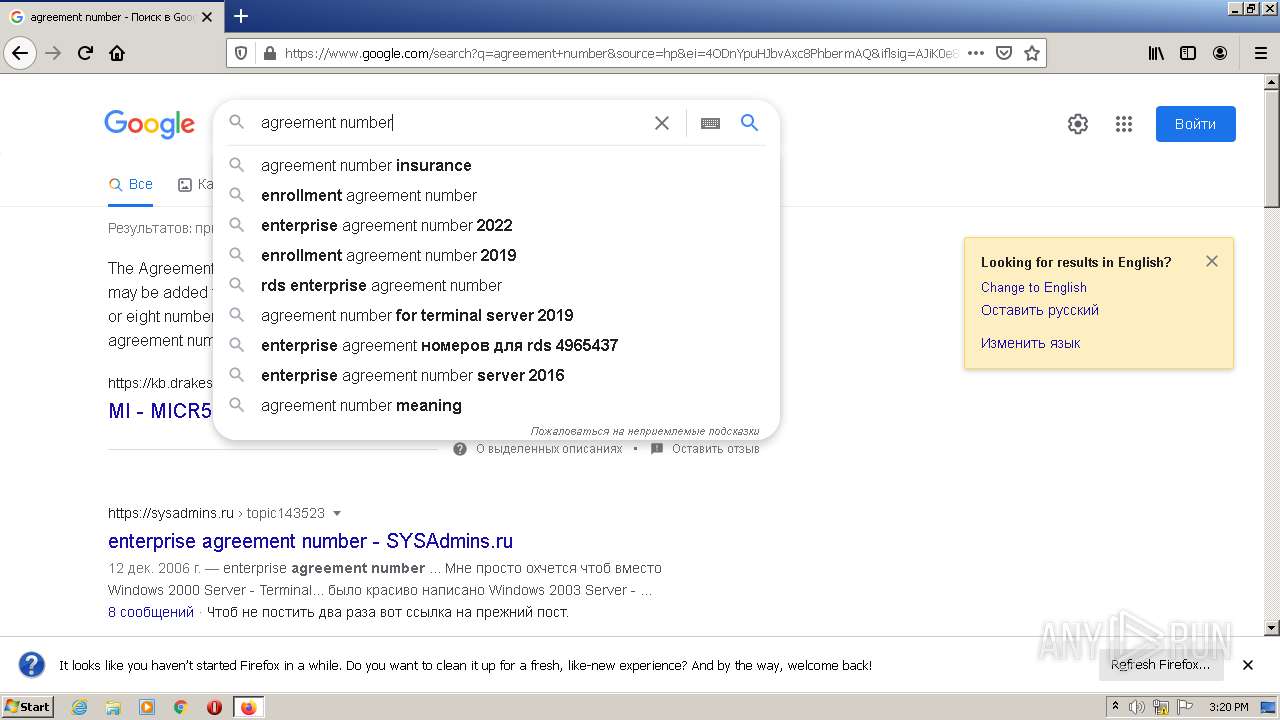Viewport: 1280px width, 720px height.
Task: Click the taskbar clock showing 3:20 PM
Action: point(1228,707)
